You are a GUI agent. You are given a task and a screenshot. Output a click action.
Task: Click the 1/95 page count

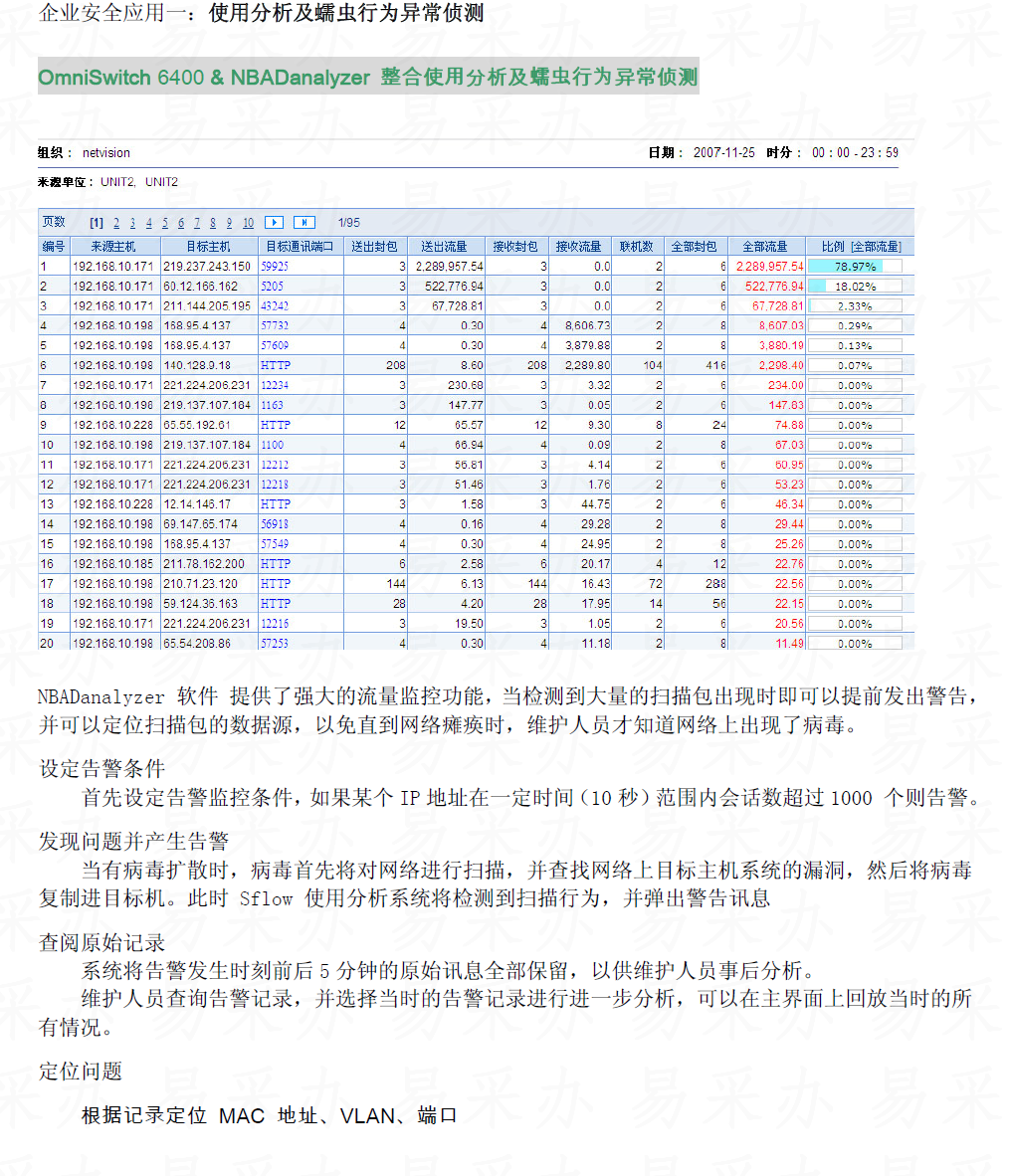pyautogui.click(x=349, y=223)
